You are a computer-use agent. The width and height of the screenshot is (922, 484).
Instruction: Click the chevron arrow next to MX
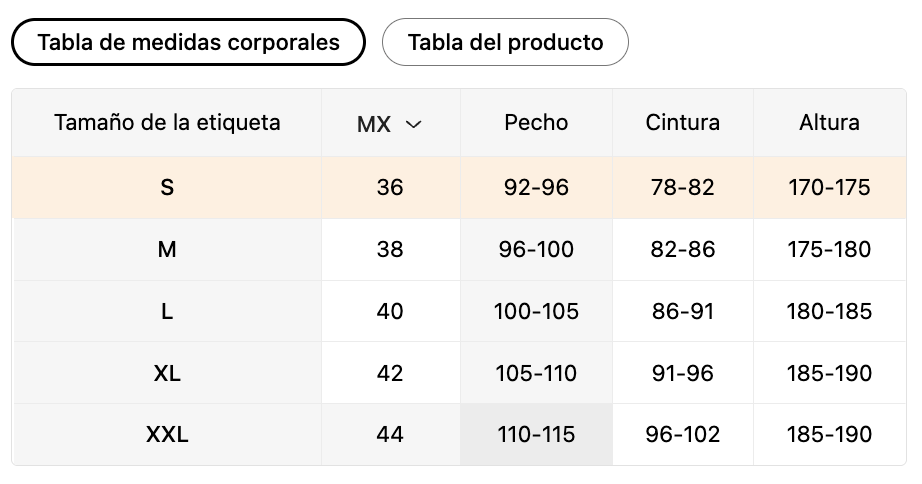414,124
